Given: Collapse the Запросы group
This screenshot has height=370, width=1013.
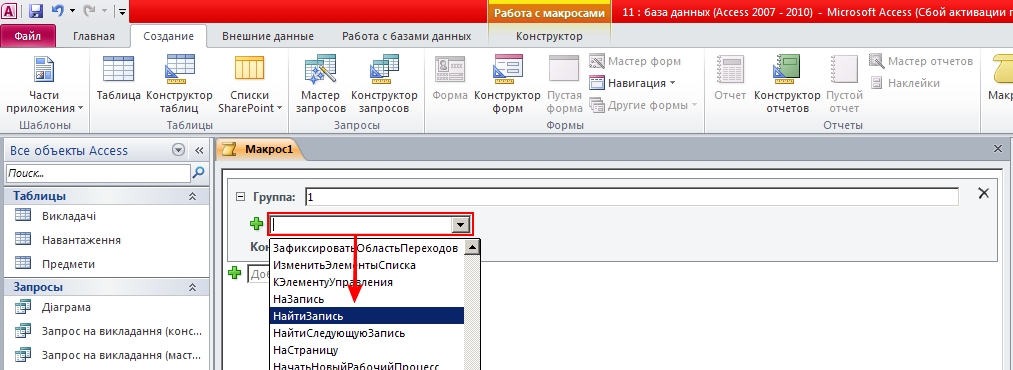Looking at the screenshot, I should pos(193,287).
